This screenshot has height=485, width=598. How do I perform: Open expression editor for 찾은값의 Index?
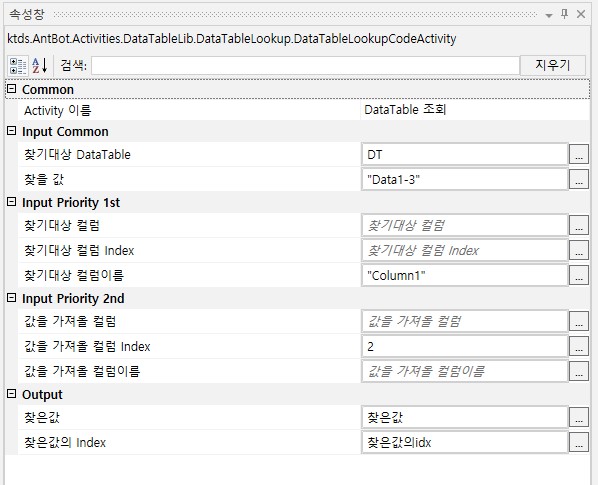[579, 442]
